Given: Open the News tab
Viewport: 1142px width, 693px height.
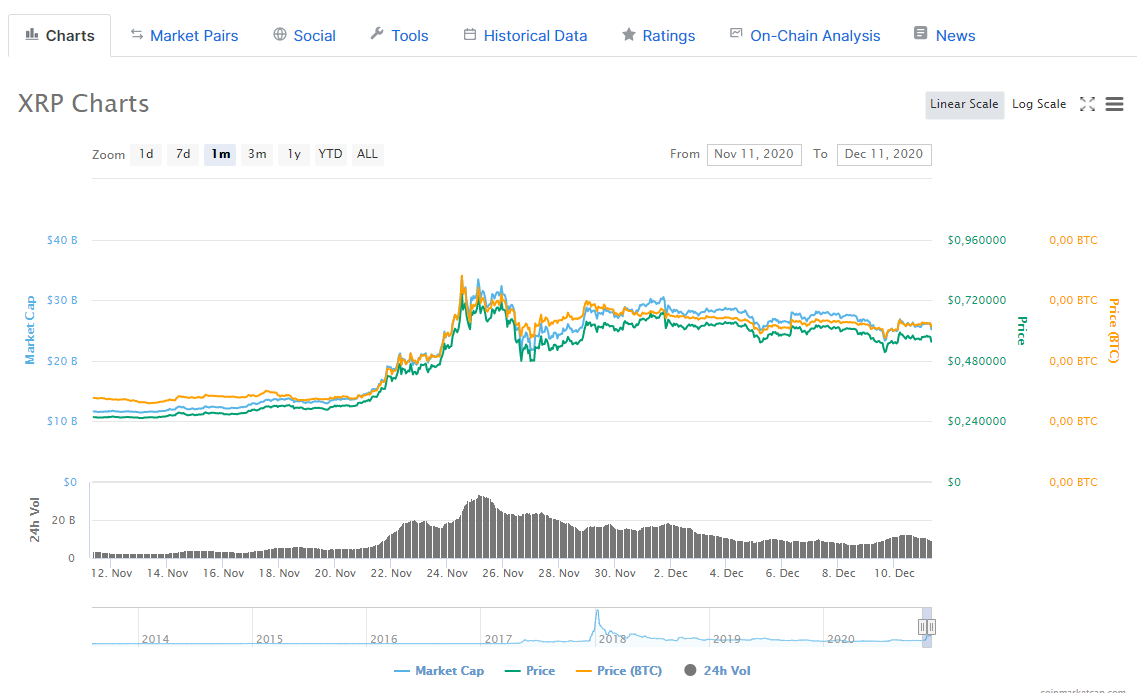Looking at the screenshot, I should [944, 36].
